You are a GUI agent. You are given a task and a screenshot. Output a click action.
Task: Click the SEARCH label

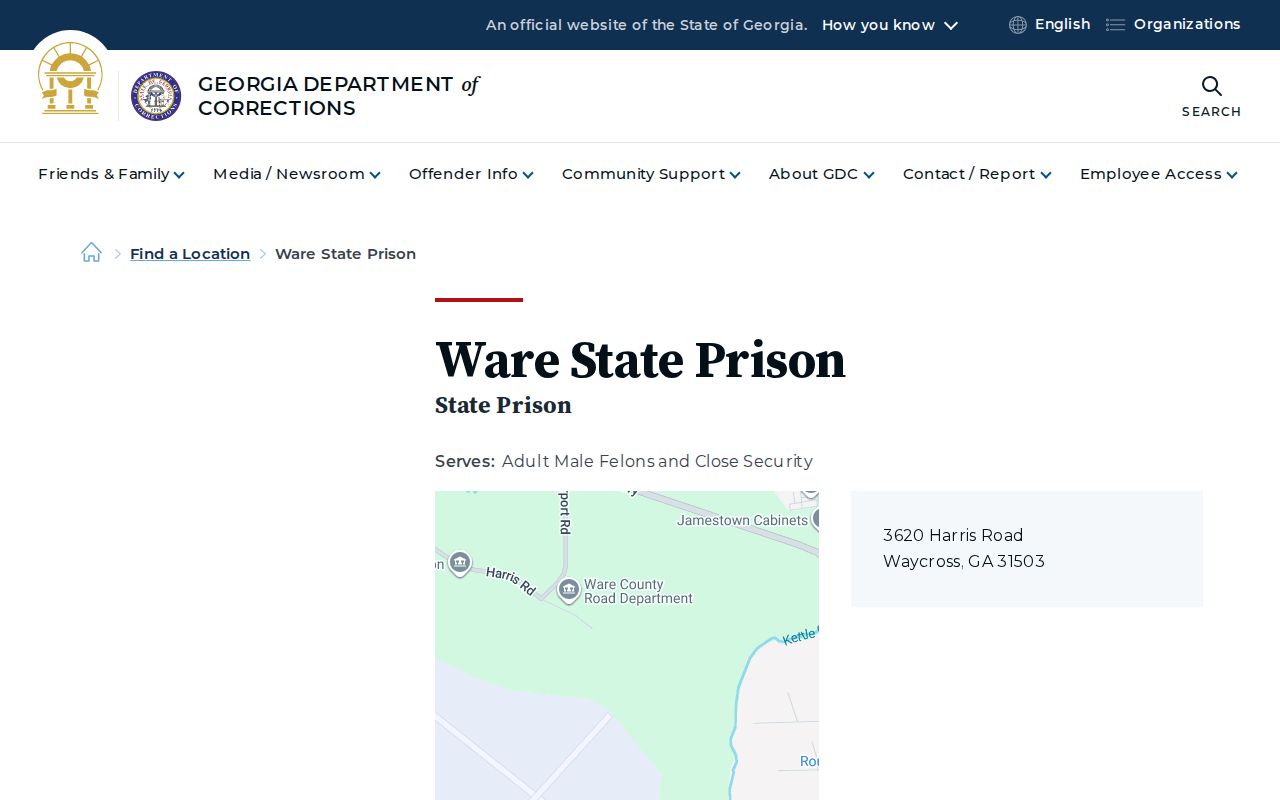(1211, 112)
